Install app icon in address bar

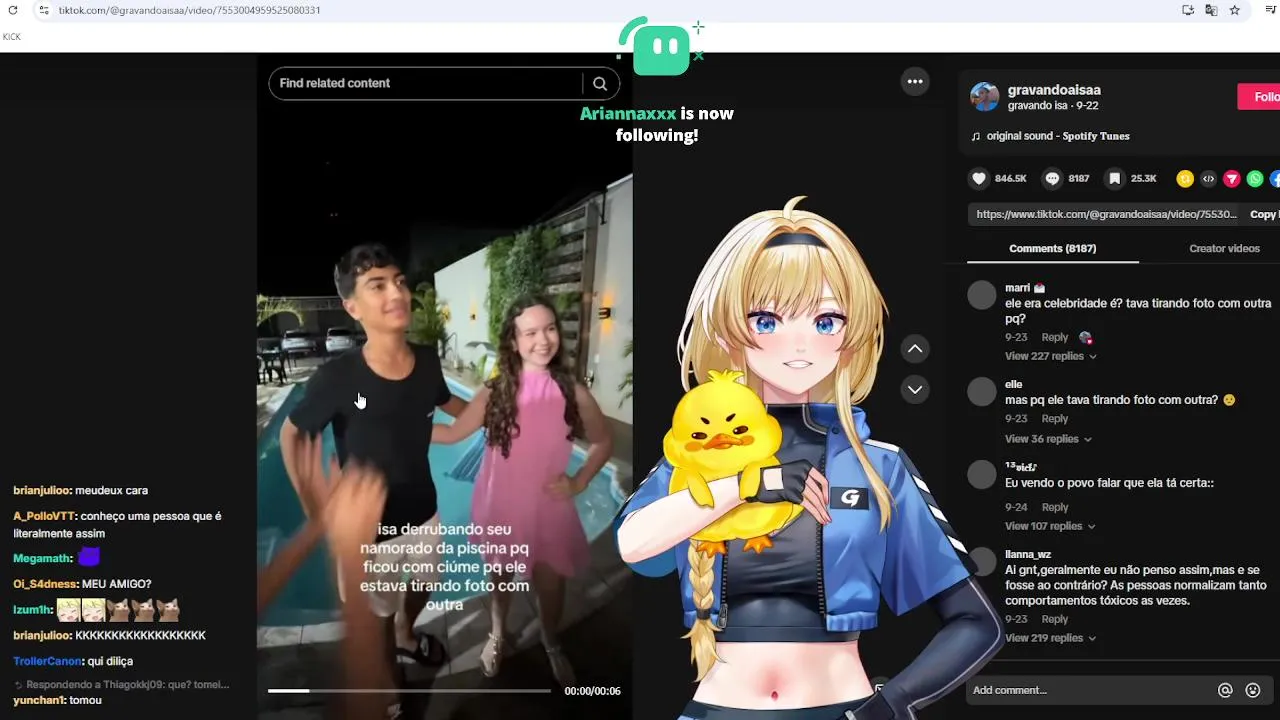[1188, 10]
